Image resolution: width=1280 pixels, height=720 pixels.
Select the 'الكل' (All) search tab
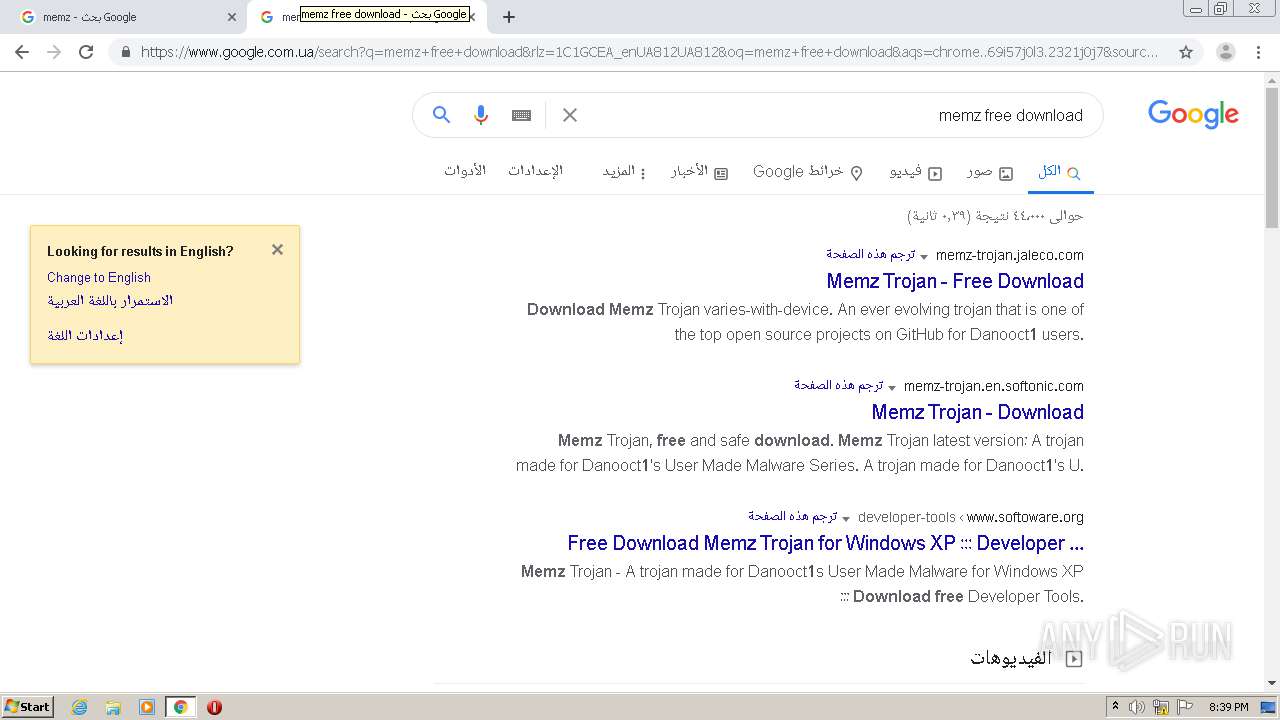1059,172
